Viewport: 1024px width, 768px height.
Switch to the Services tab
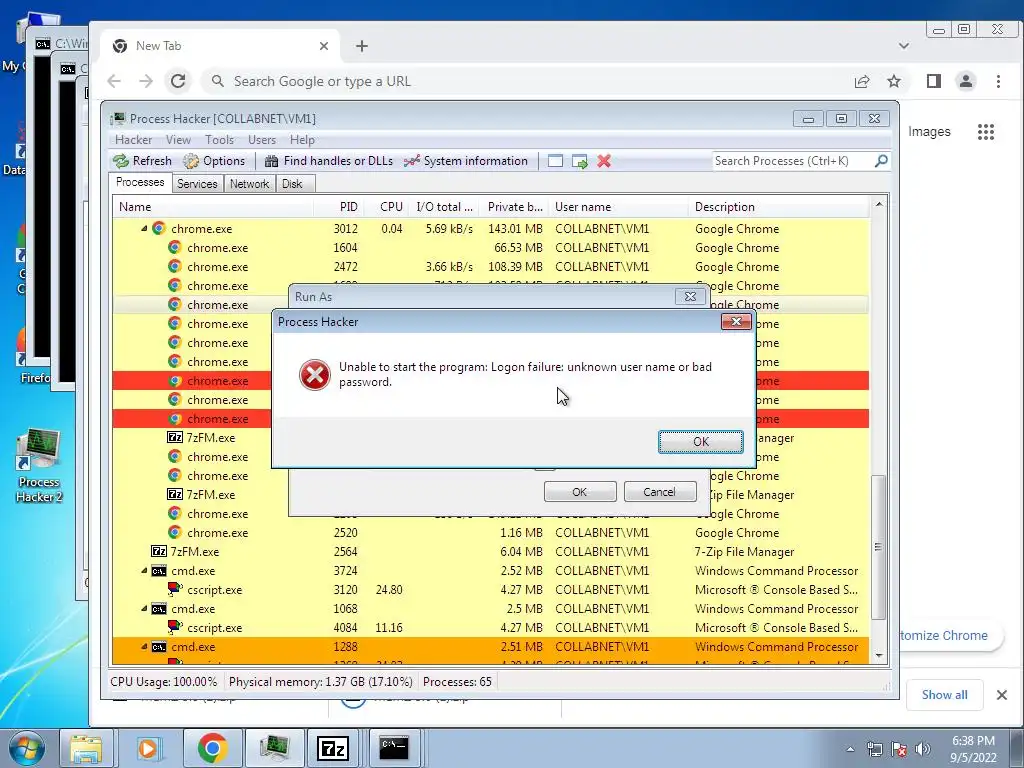point(197,184)
